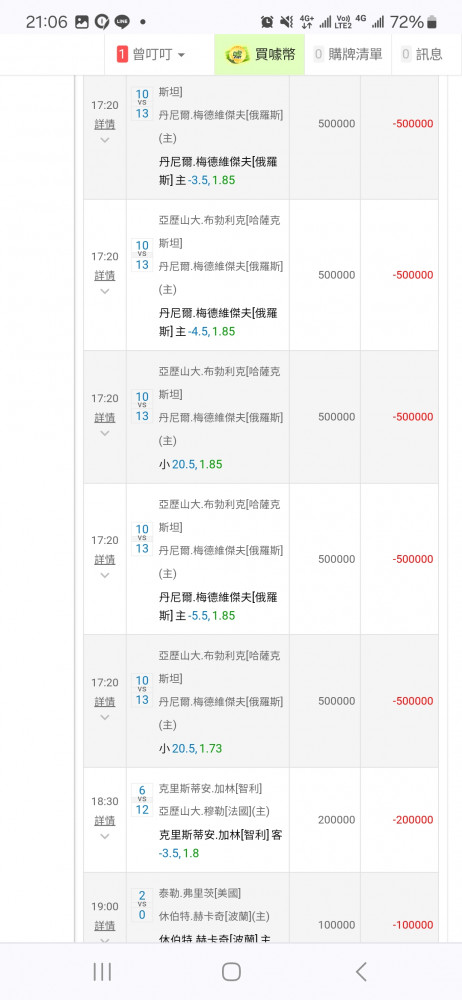
Task: Open 詳情 for the 小 20.5, 1.73 bet
Action: point(105,702)
